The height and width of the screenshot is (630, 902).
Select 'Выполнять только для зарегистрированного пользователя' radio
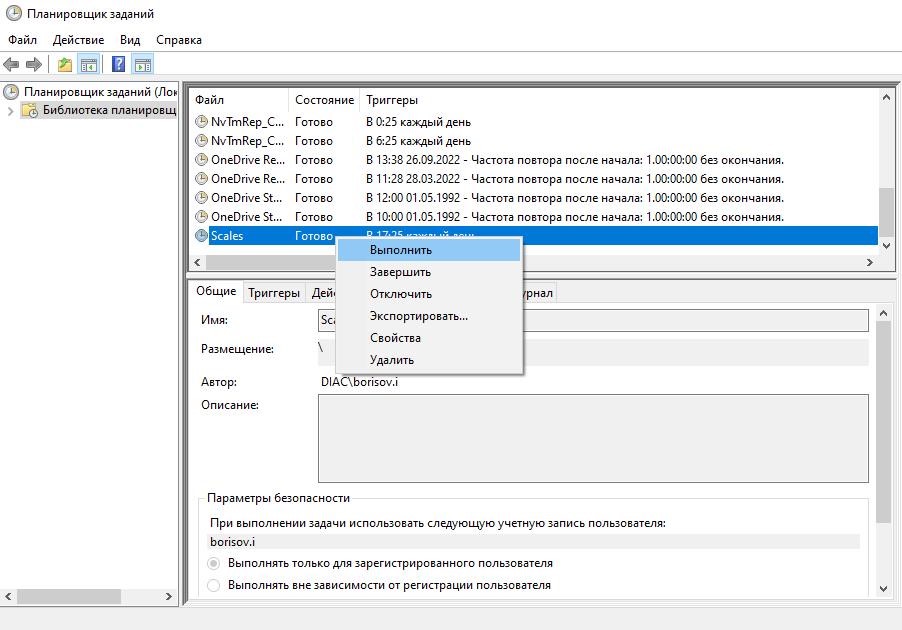click(x=214, y=563)
